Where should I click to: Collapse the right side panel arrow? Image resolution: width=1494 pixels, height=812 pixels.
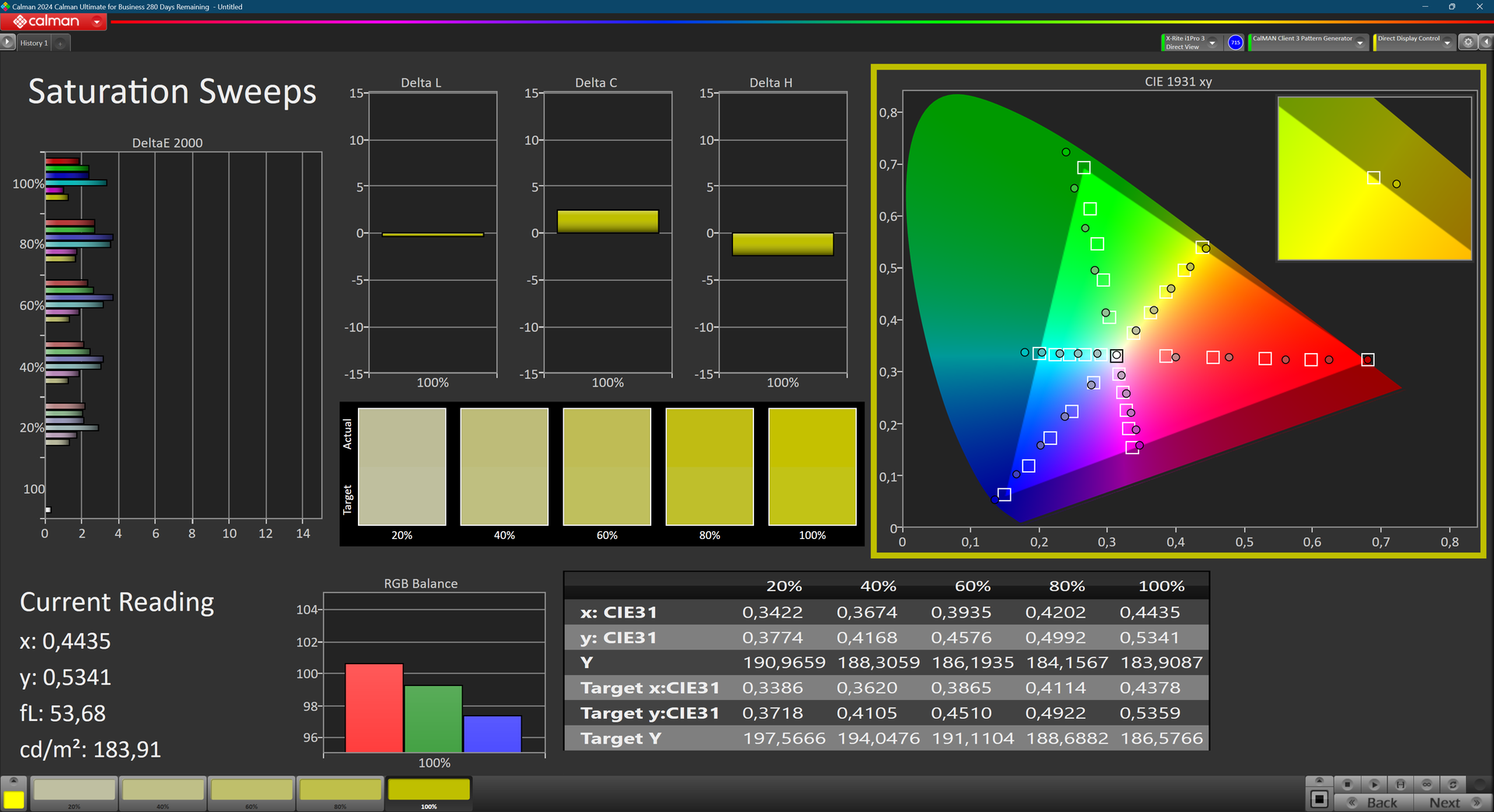[1485, 43]
